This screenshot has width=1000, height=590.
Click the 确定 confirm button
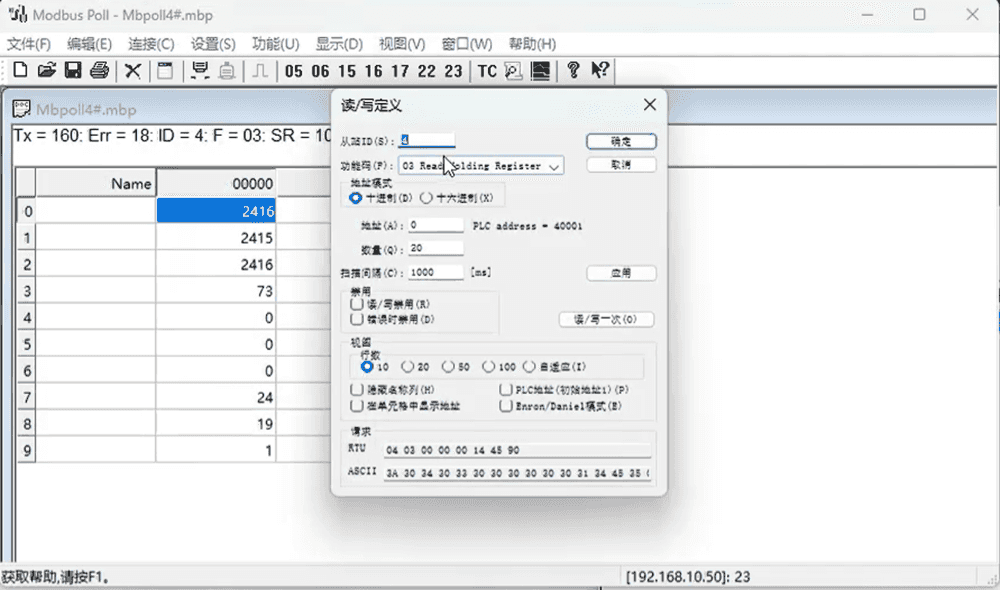coord(620,142)
